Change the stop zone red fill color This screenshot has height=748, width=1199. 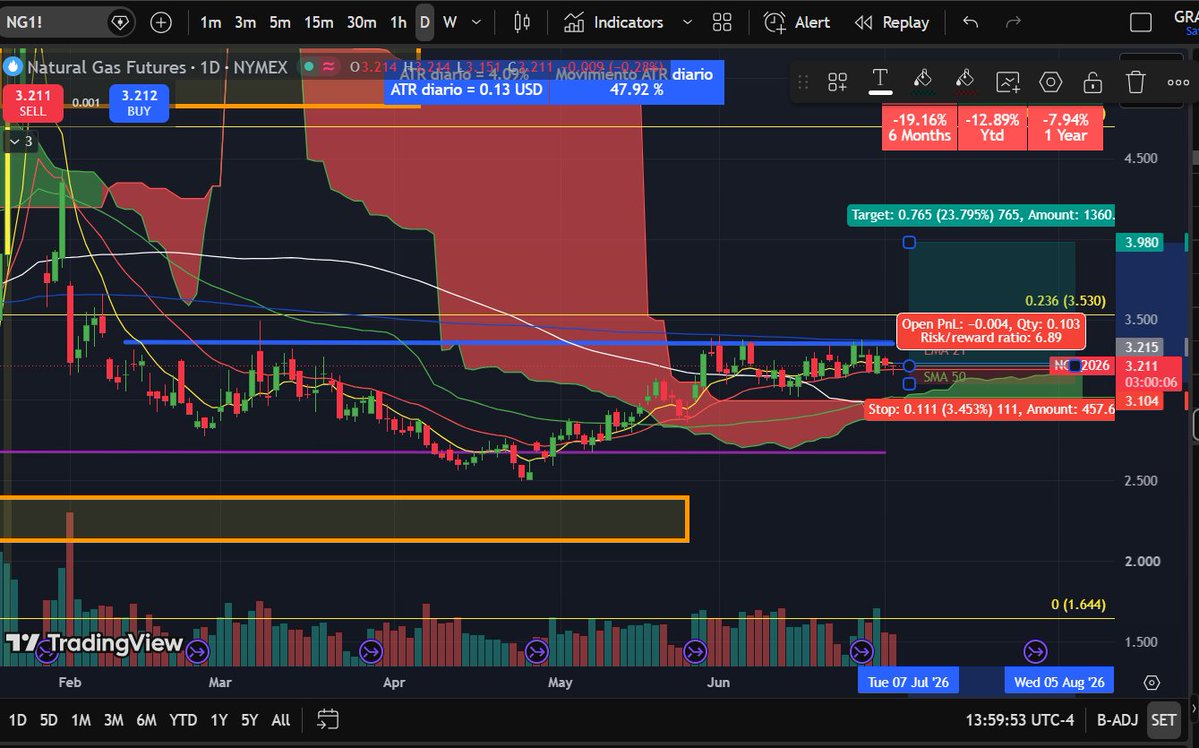965,80
